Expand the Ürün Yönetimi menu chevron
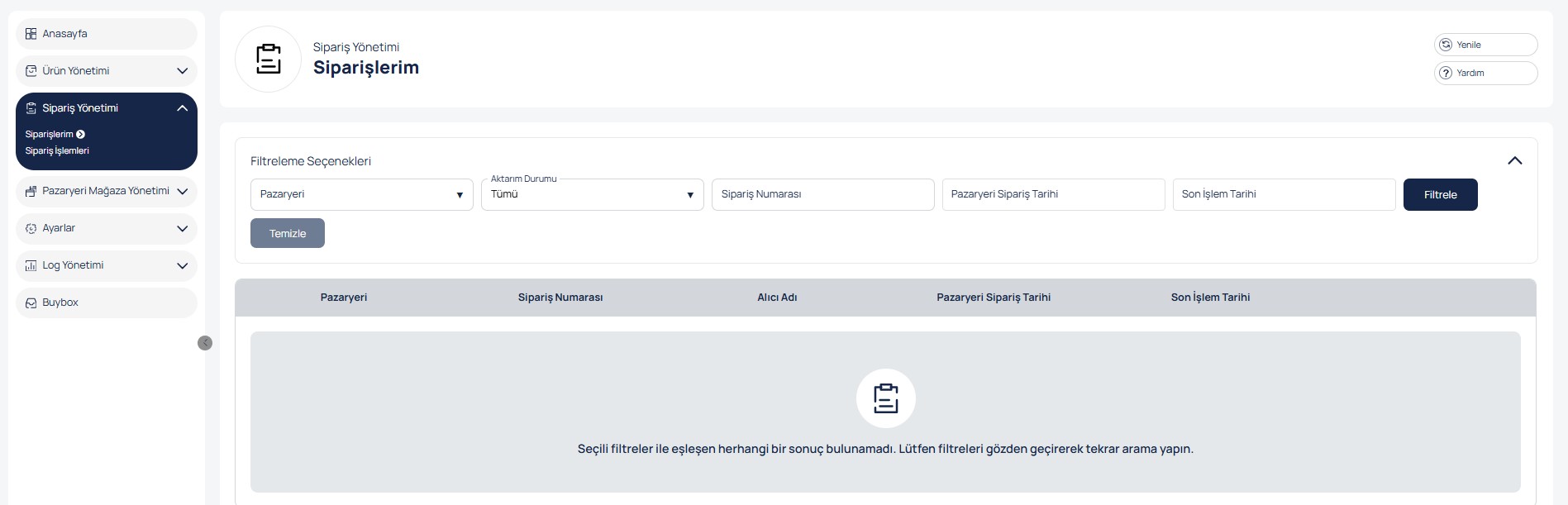 (x=183, y=71)
